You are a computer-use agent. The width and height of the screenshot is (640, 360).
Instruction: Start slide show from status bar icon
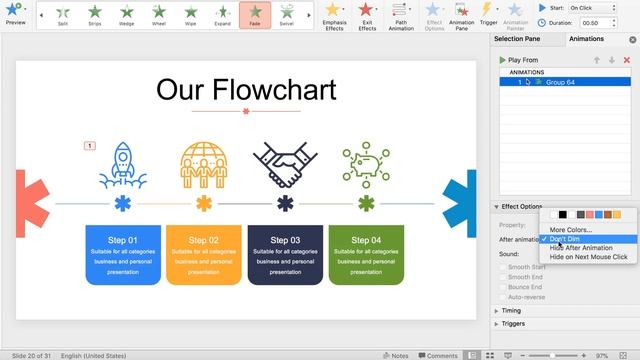coord(508,356)
